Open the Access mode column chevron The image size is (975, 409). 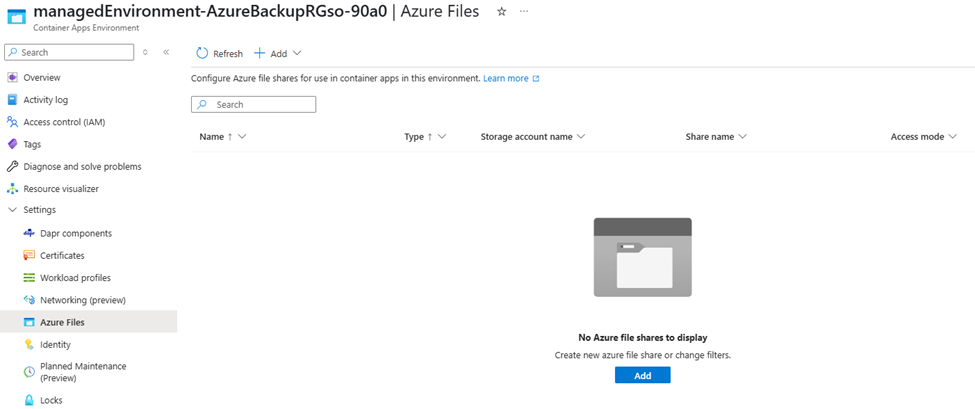(x=953, y=137)
